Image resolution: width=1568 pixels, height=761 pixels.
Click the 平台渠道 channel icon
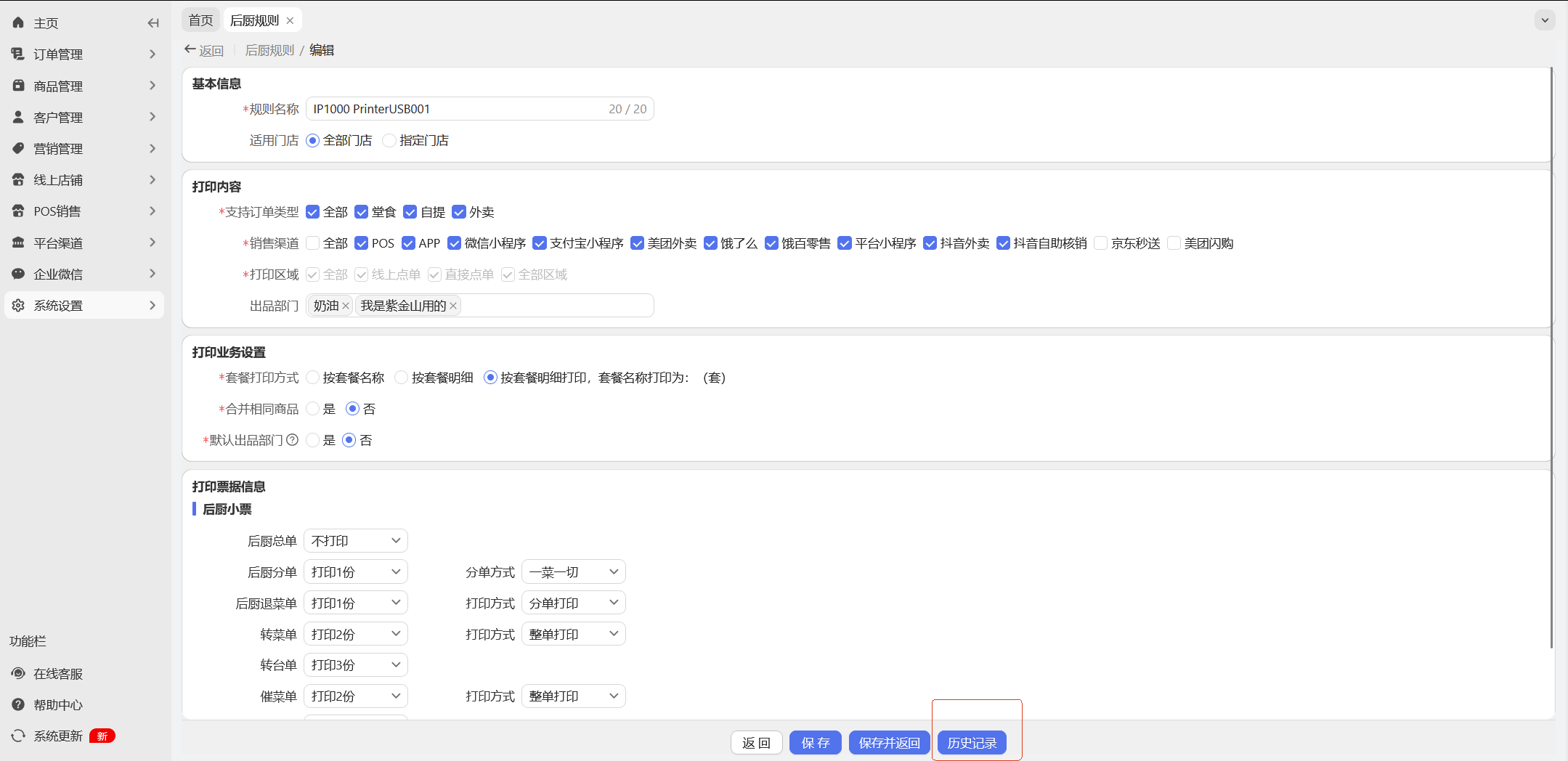18,243
